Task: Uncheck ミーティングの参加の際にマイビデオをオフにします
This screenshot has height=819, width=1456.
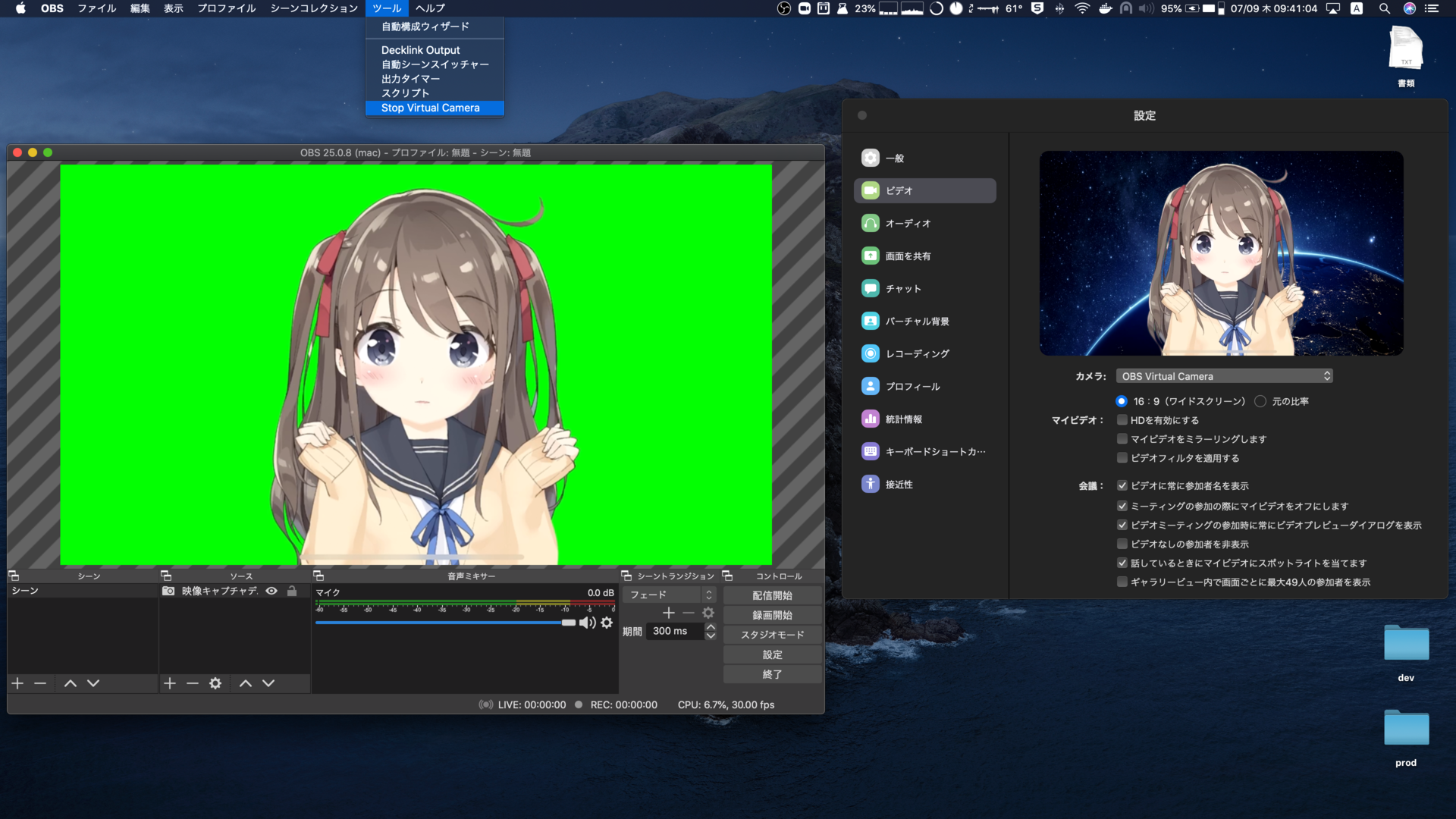Action: coord(1122,506)
